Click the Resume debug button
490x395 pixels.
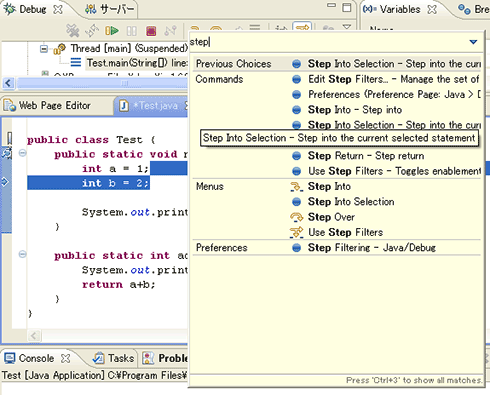tap(112, 31)
